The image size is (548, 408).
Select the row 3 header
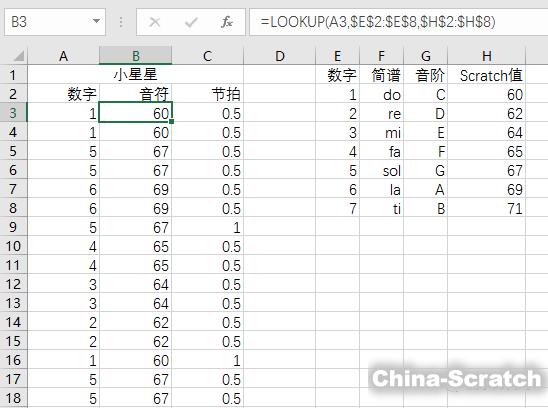[x=13, y=113]
